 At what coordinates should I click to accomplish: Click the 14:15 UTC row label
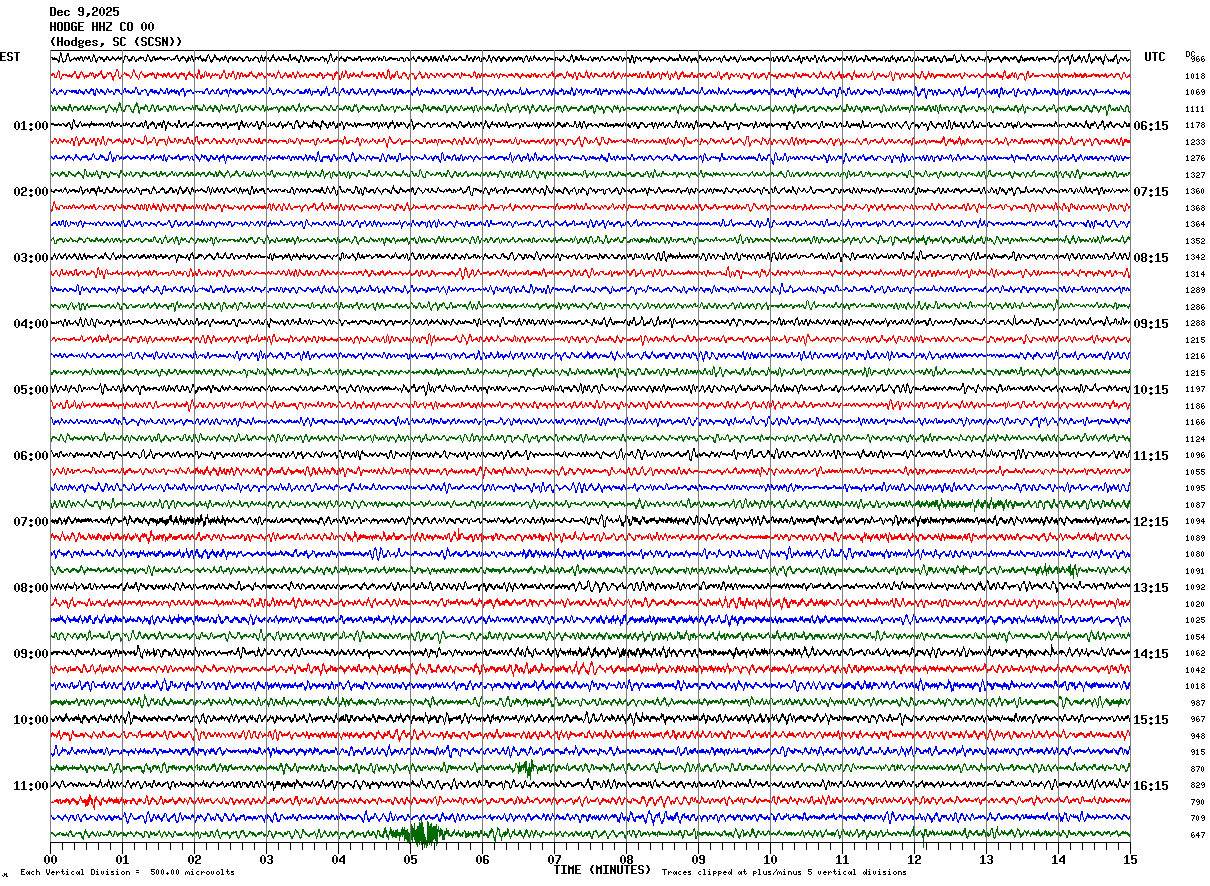[x=1151, y=654]
